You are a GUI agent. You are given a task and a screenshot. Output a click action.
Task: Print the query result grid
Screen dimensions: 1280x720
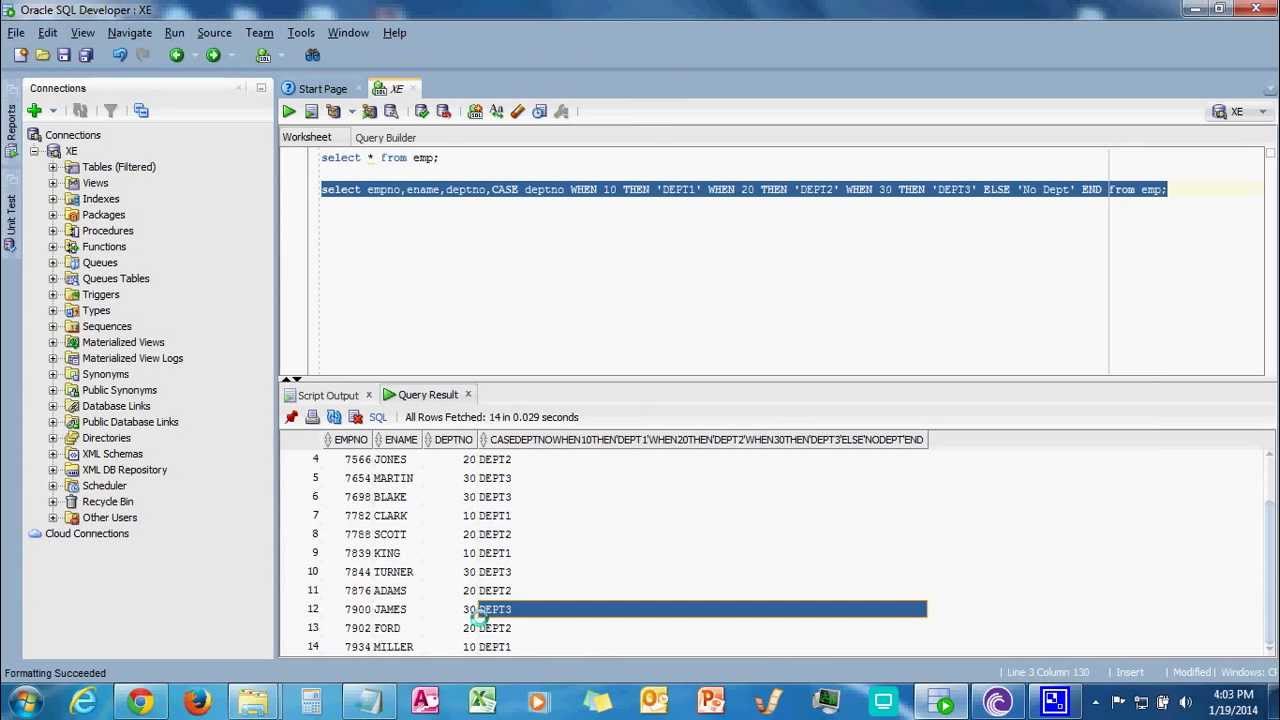(312, 417)
